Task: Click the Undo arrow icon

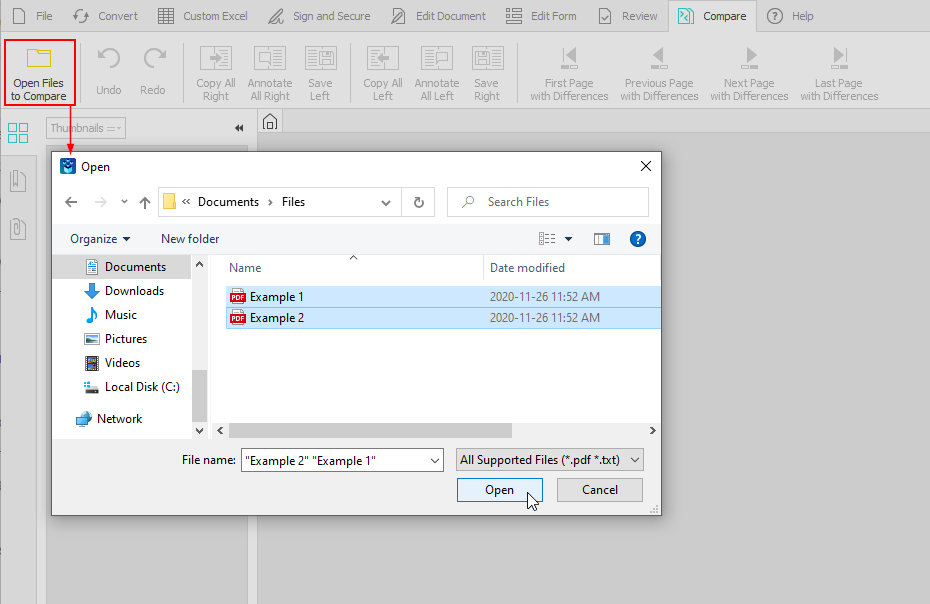Action: pyautogui.click(x=108, y=60)
